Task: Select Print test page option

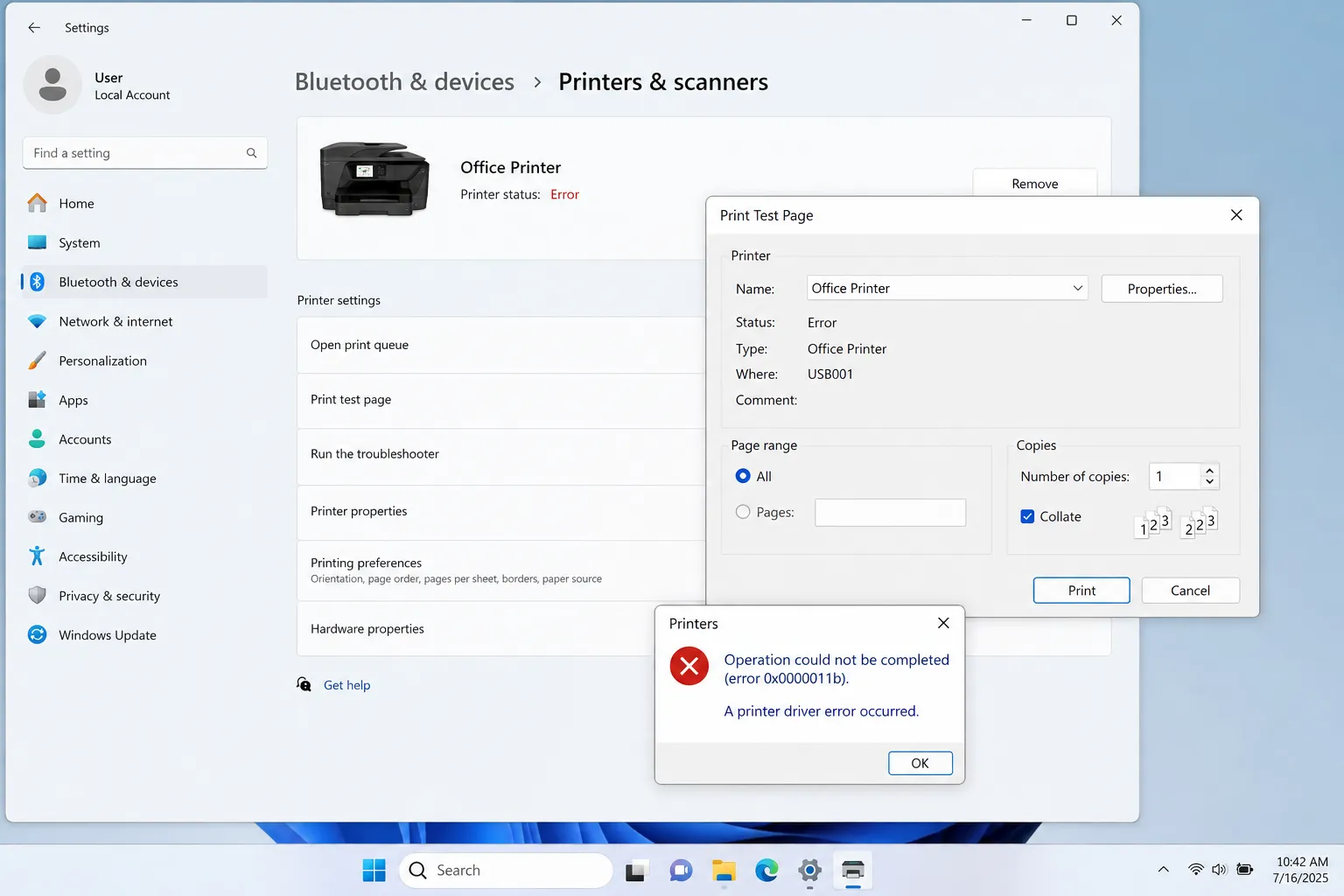Action: (x=501, y=400)
